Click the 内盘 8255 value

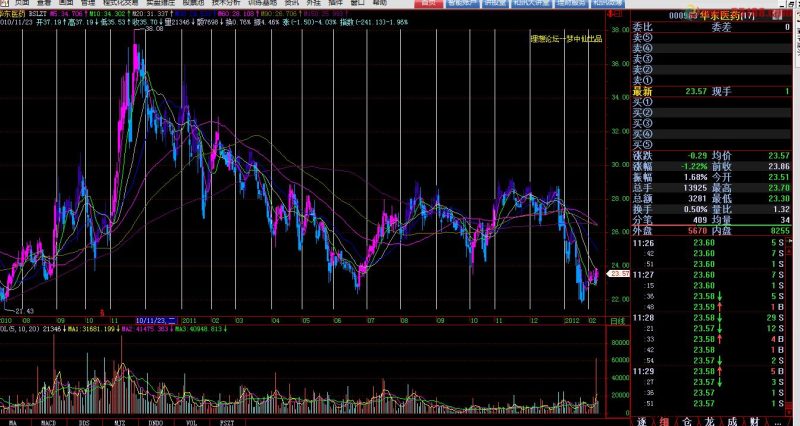click(x=779, y=231)
